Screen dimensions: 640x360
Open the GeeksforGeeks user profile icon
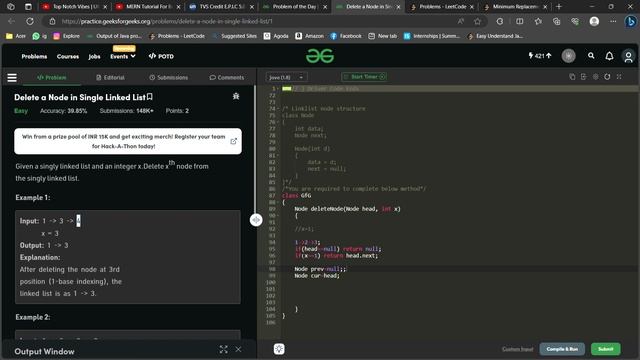point(628,56)
